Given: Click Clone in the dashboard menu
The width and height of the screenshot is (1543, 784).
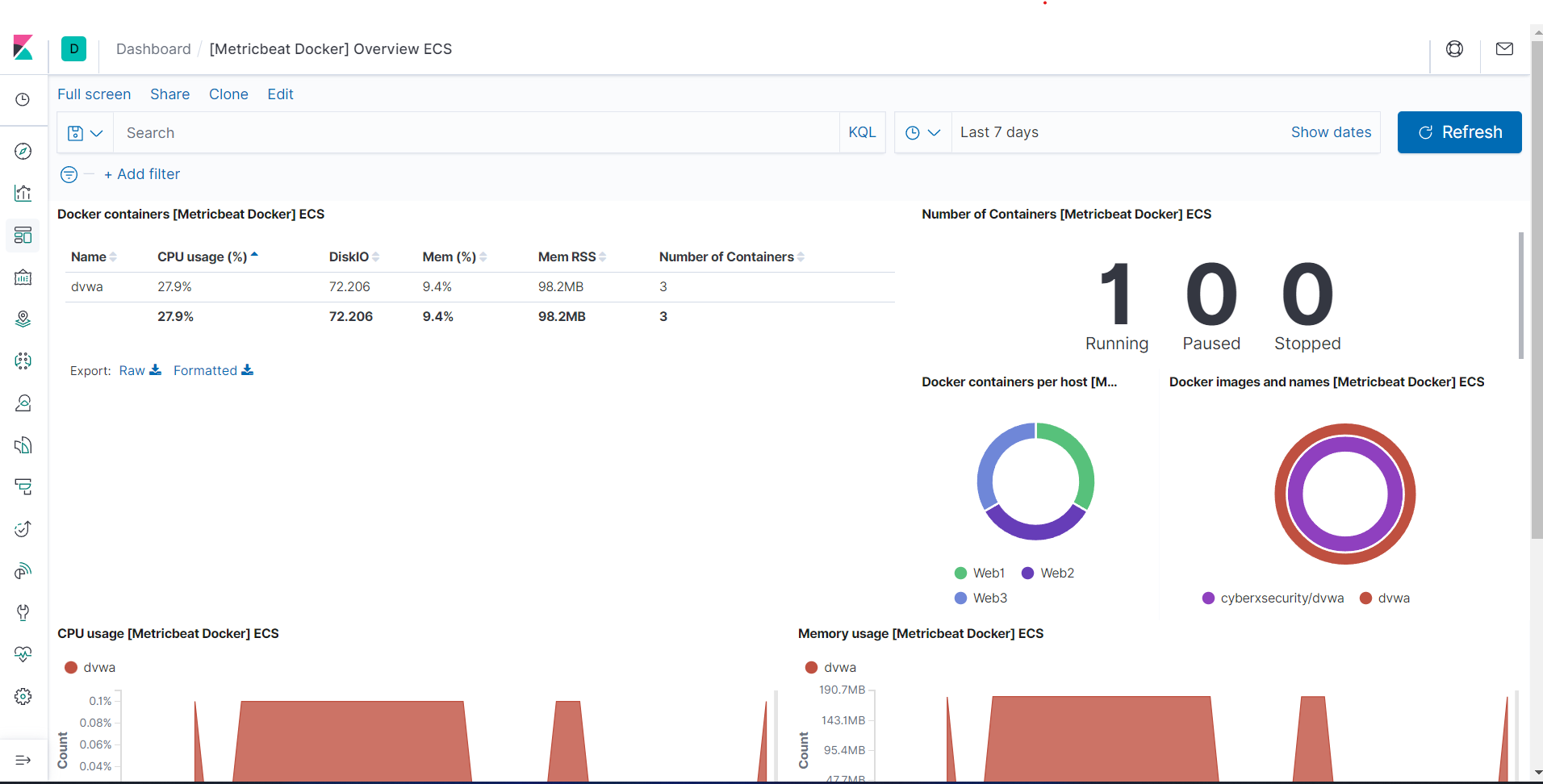Looking at the screenshot, I should 228,94.
